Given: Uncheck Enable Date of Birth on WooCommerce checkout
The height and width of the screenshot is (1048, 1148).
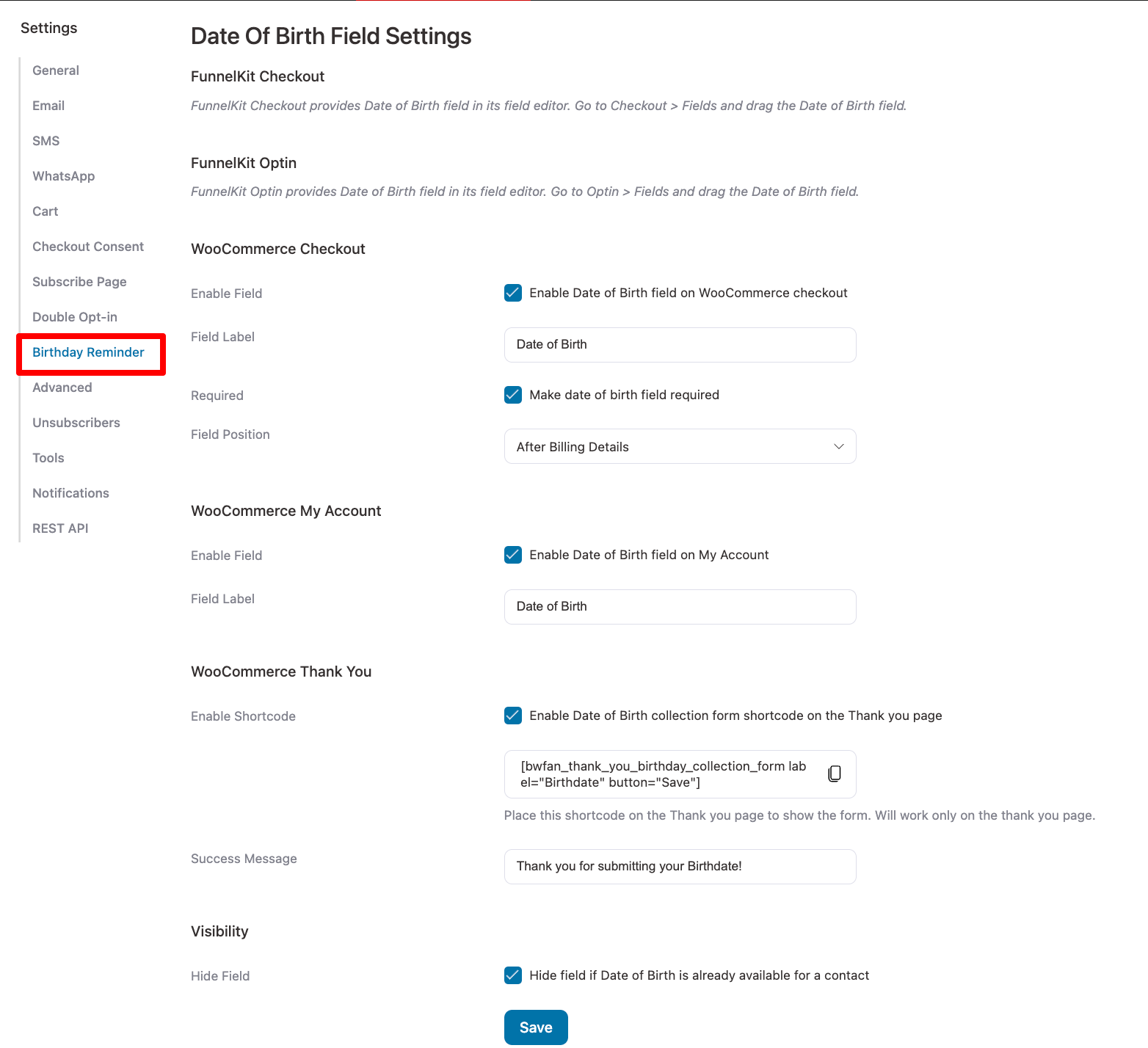Looking at the screenshot, I should (x=513, y=293).
